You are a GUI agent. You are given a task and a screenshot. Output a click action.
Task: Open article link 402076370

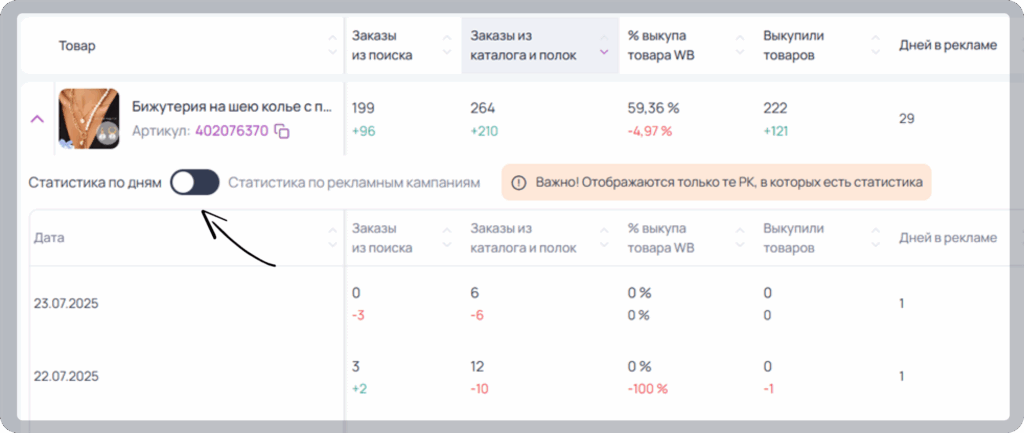point(232,131)
